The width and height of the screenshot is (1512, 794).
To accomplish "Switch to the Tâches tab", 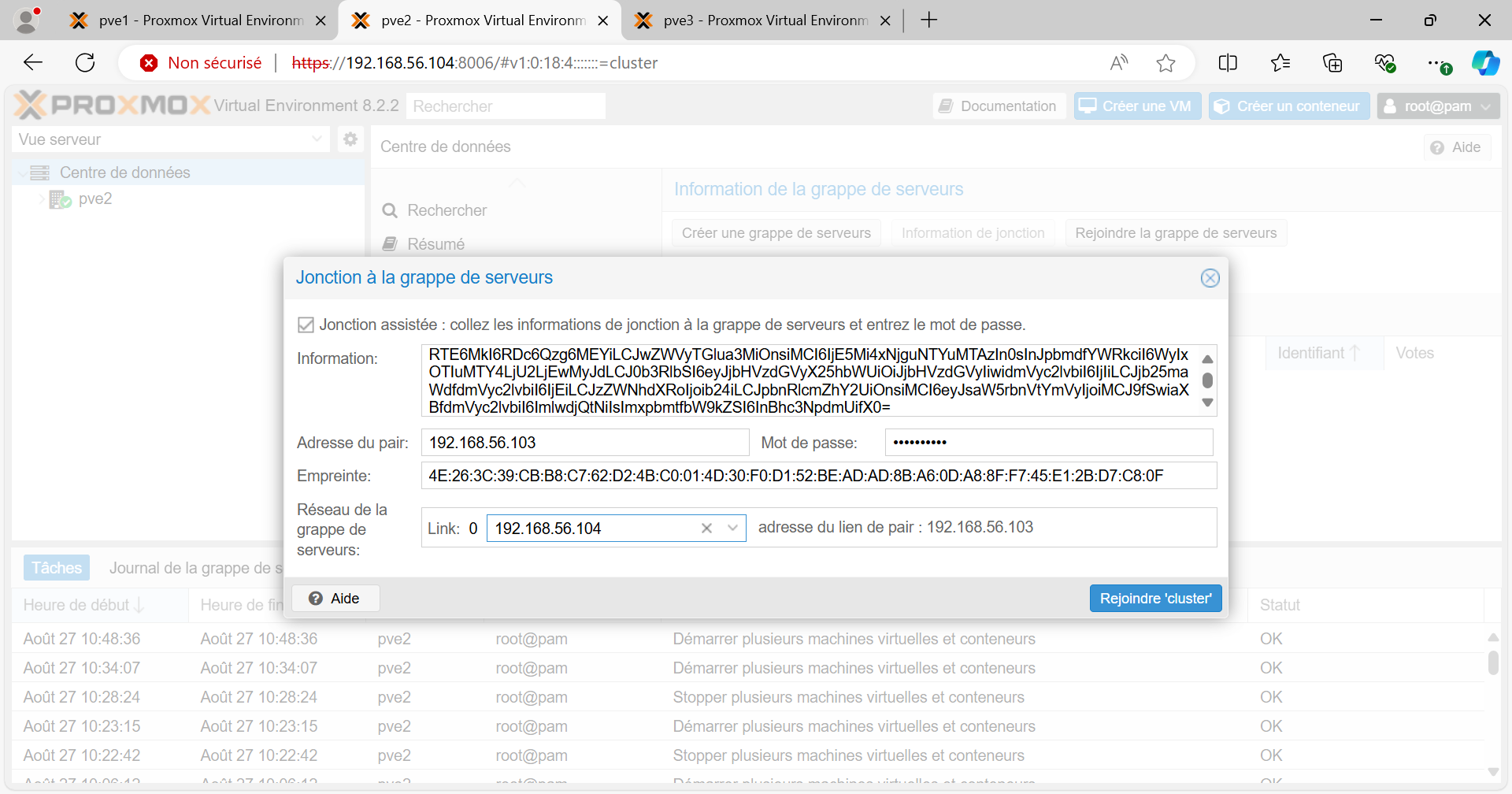I will pyautogui.click(x=57, y=568).
